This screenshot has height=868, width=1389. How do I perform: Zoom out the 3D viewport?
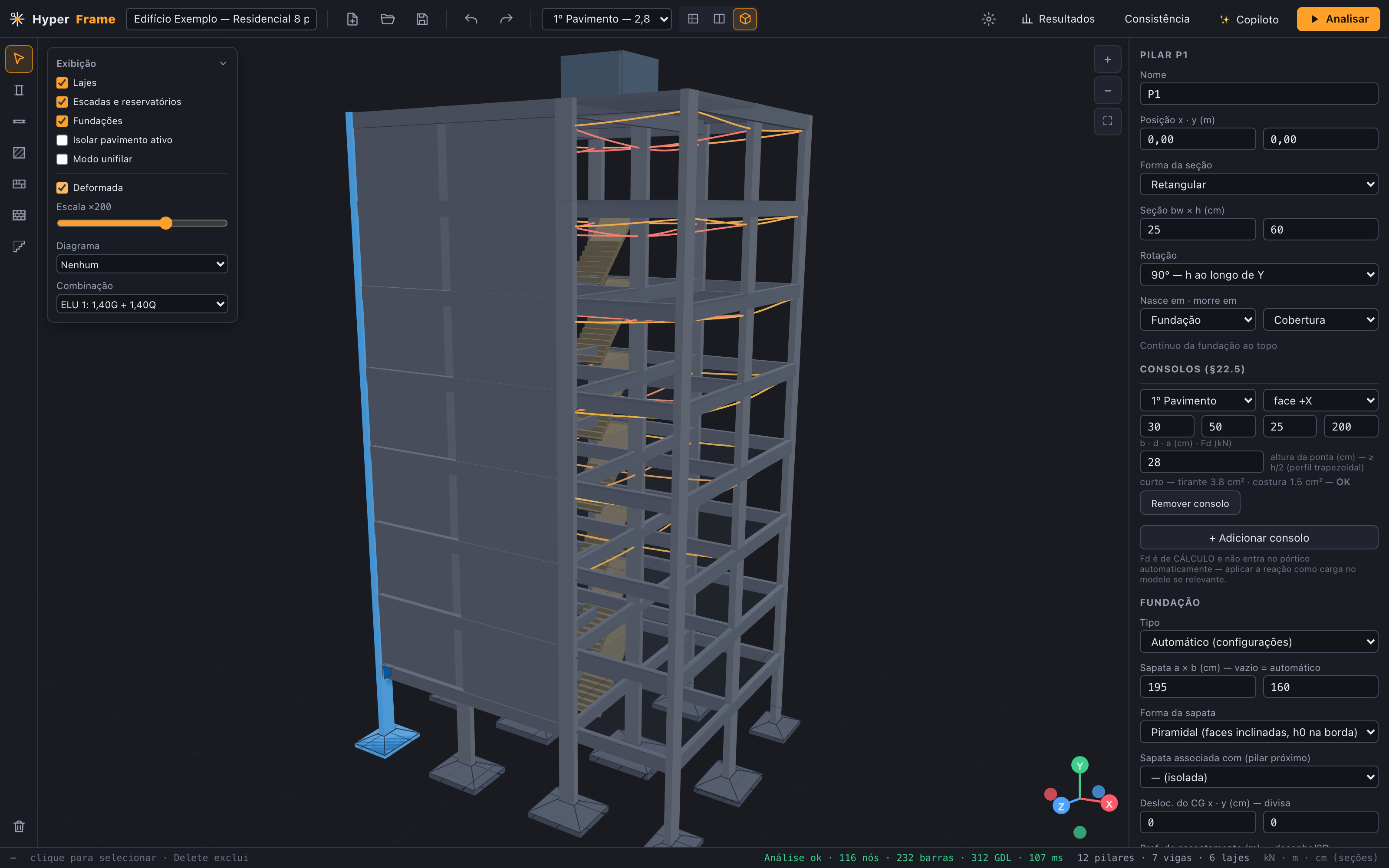(x=1108, y=91)
